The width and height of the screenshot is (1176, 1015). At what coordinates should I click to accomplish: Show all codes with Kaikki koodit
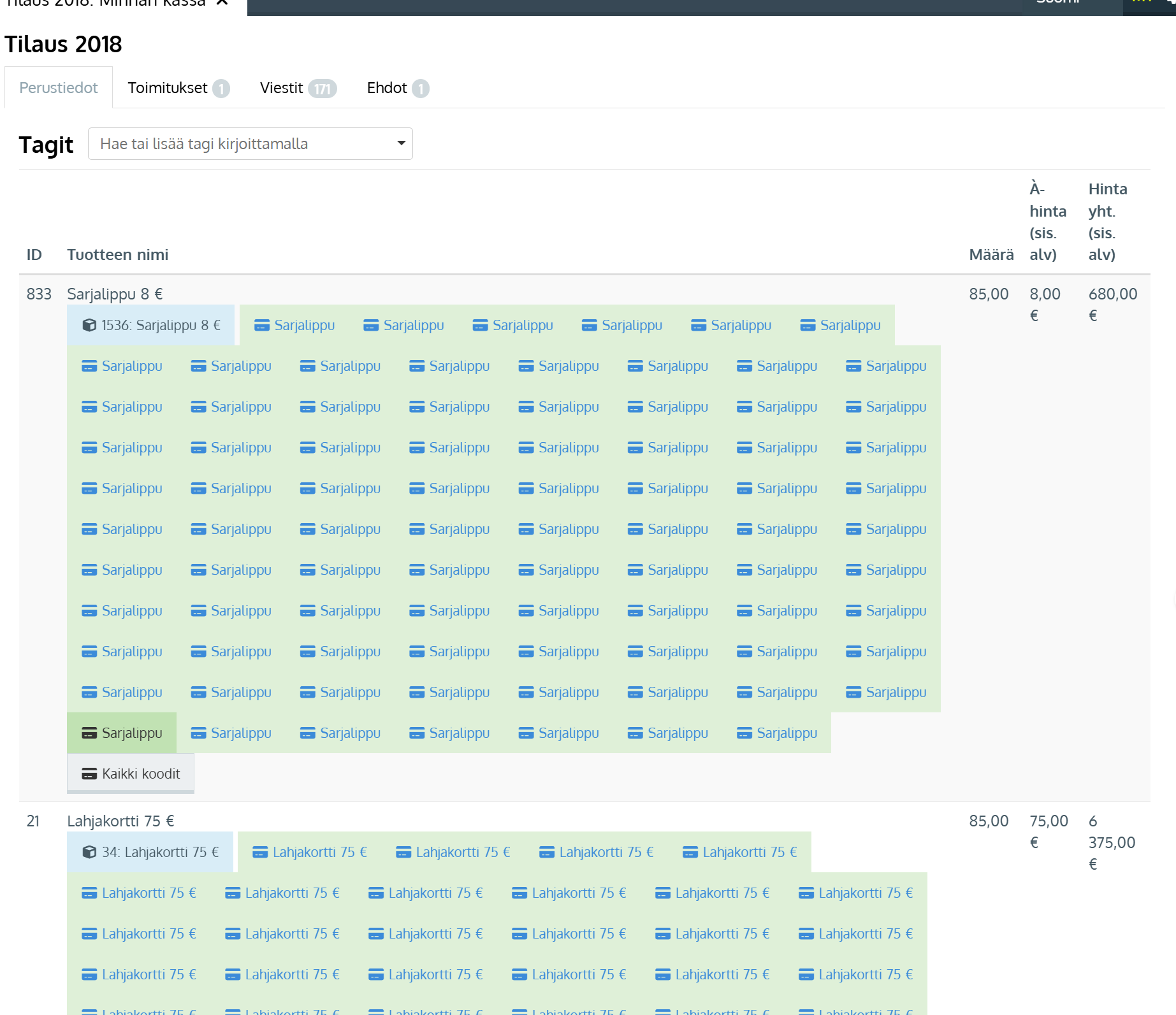coord(131,774)
